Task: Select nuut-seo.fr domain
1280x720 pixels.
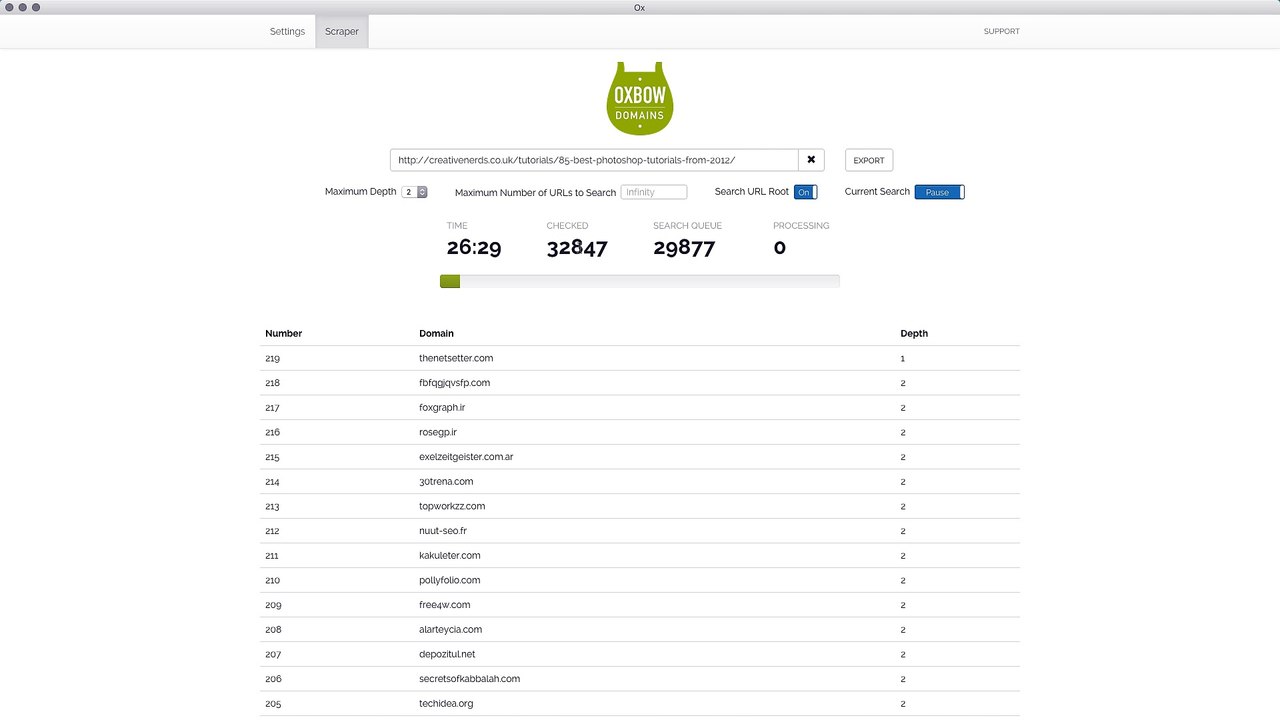Action: [443, 531]
